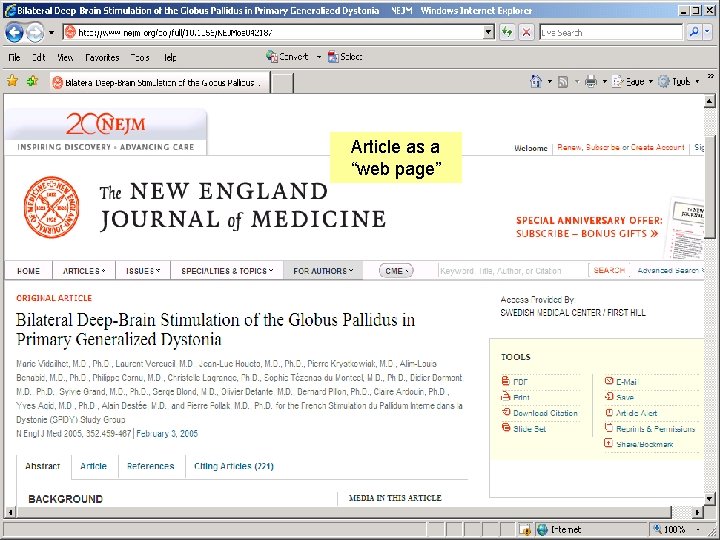720x540 pixels.
Task: Click the Select toolbar button
Action: tap(345, 56)
